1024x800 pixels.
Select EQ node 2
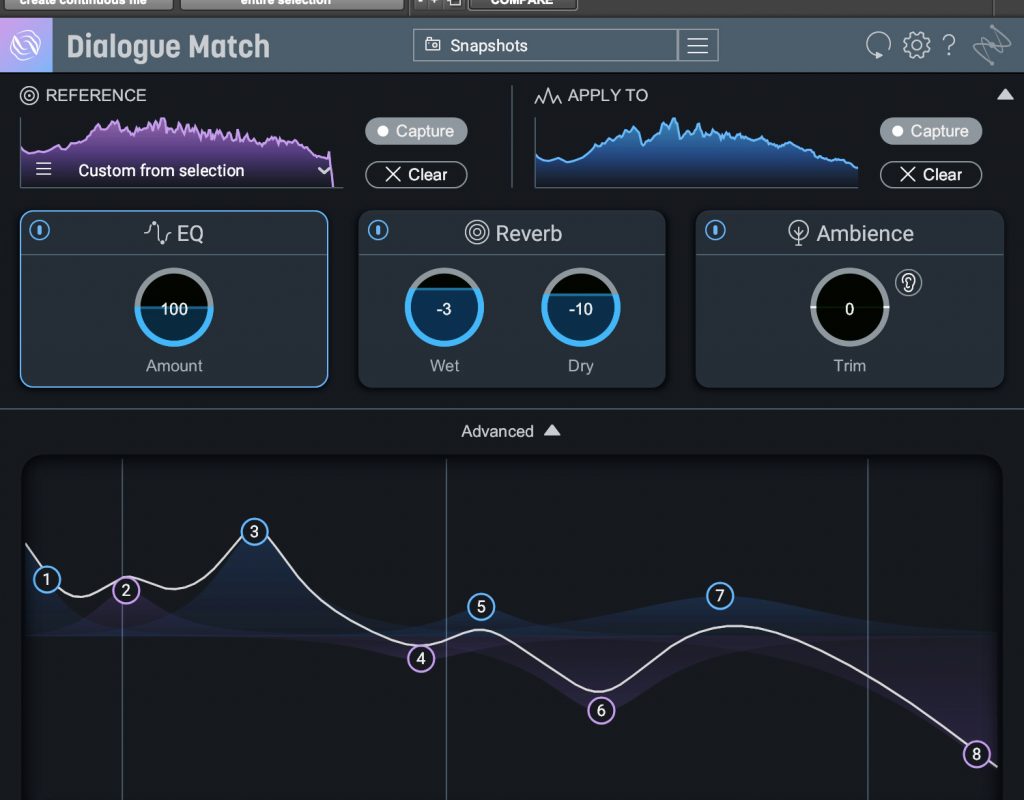(126, 590)
